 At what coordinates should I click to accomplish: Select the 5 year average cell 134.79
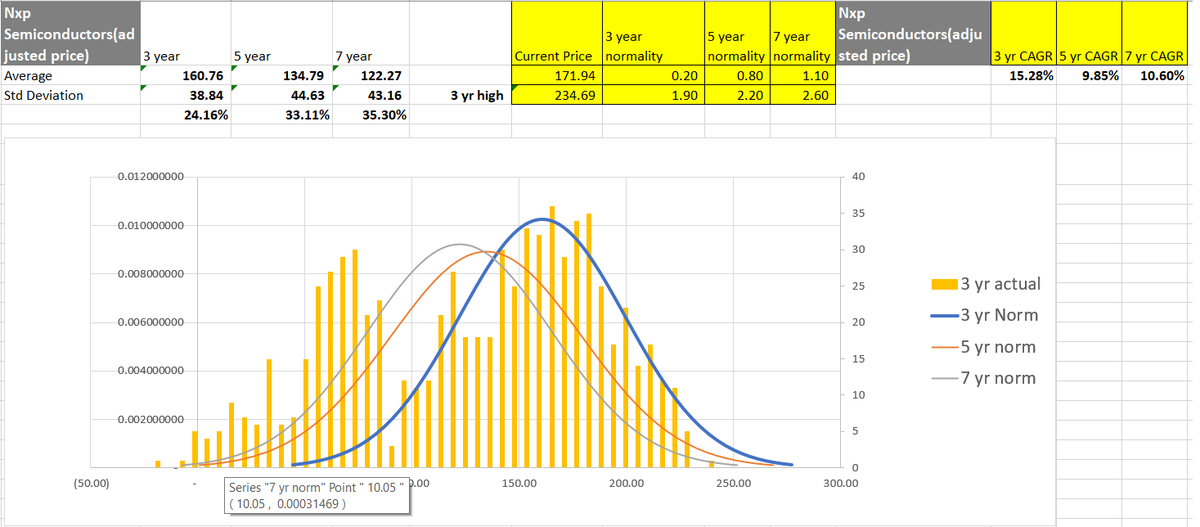pos(281,76)
